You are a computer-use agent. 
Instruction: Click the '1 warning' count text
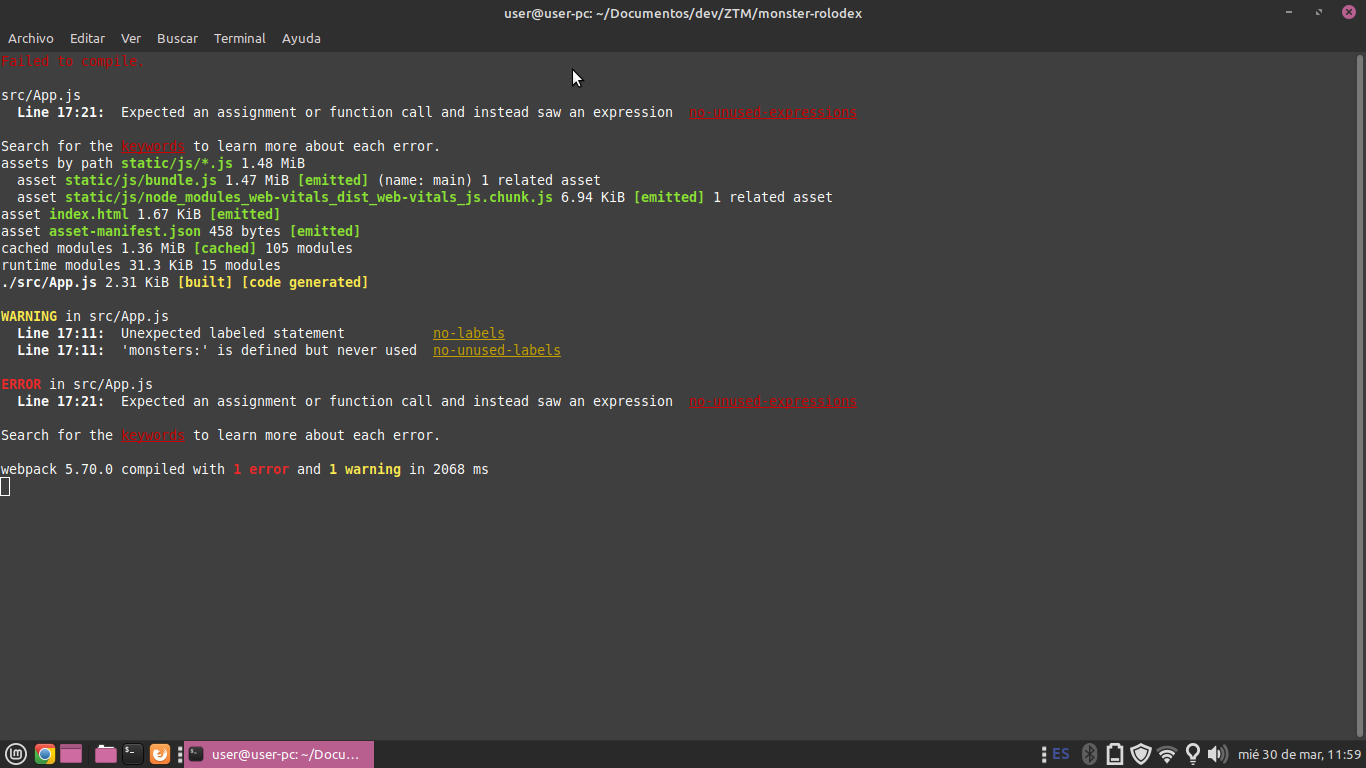click(x=365, y=469)
